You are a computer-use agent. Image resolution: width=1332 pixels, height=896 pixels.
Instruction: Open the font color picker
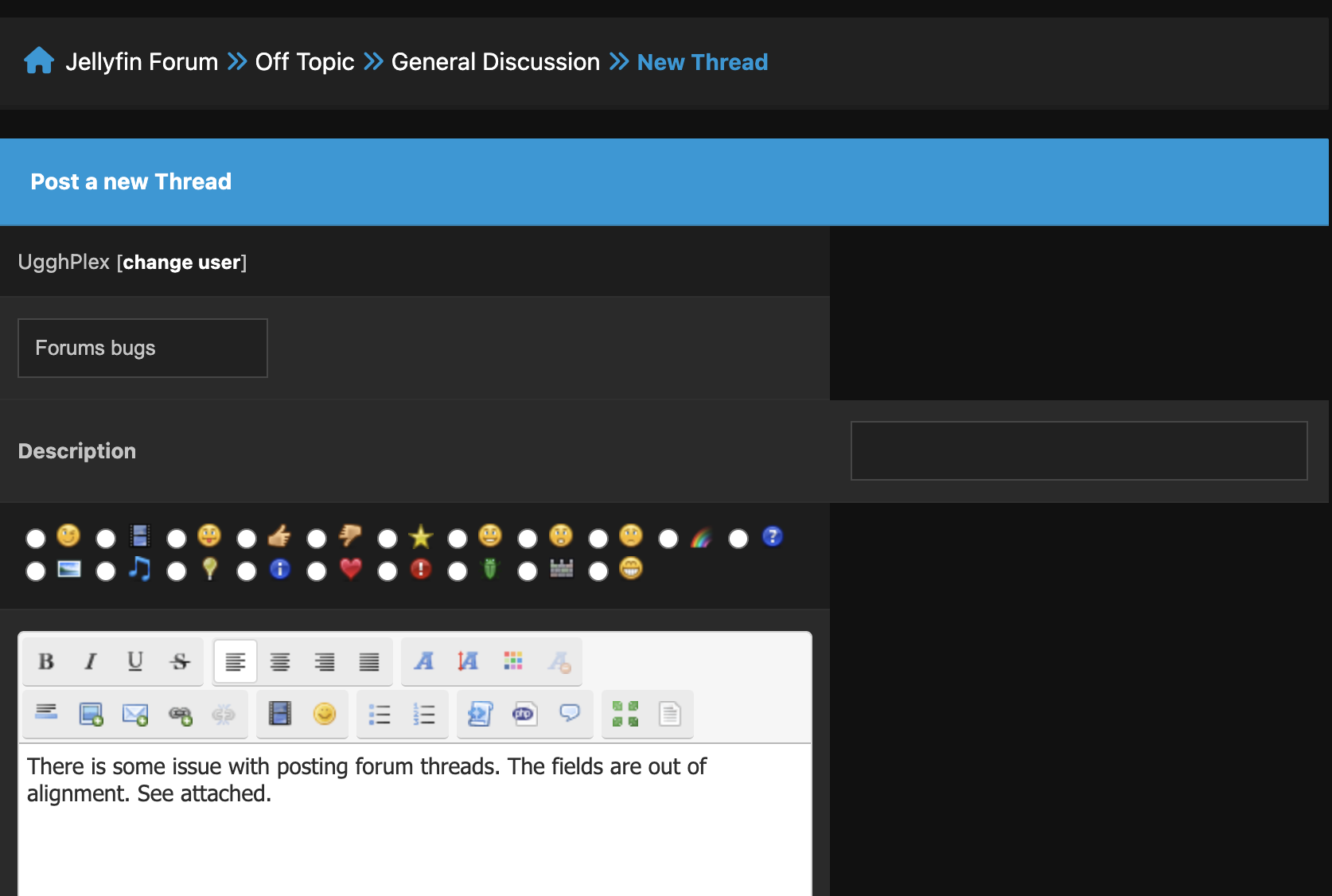[513, 661]
